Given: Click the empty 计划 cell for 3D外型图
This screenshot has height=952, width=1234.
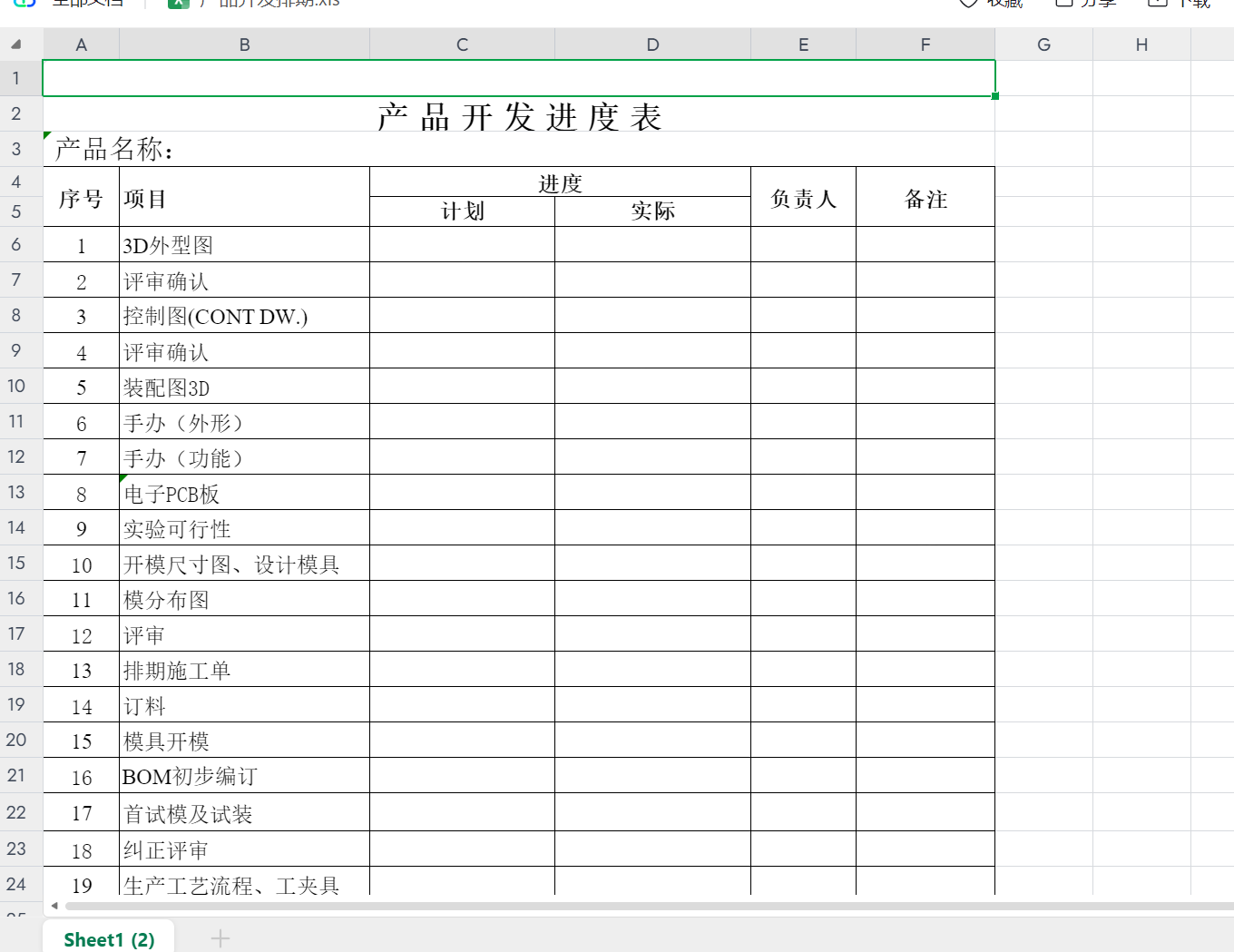Looking at the screenshot, I should click(x=463, y=245).
